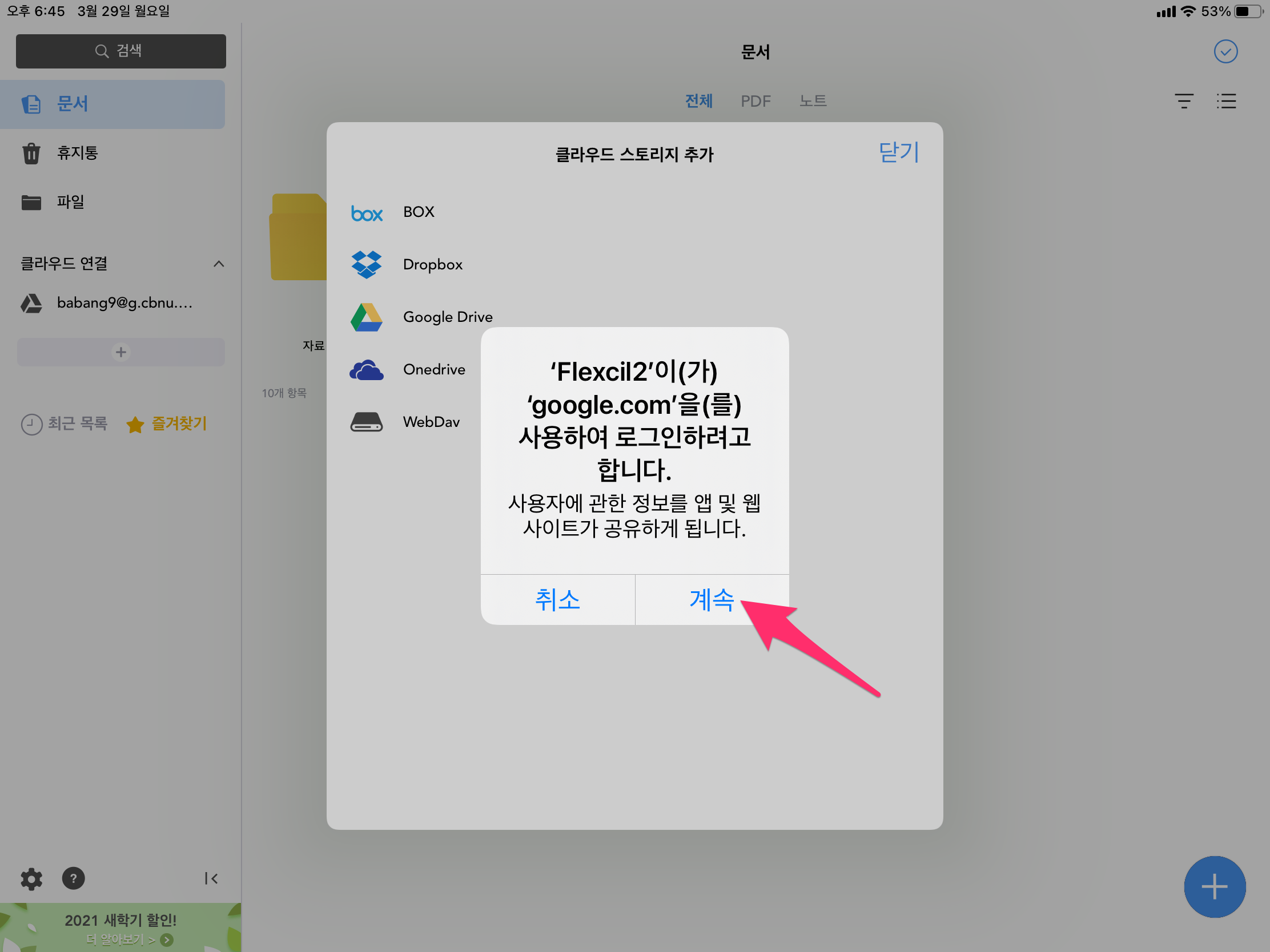The width and height of the screenshot is (1270, 952).
Task: Click the 검색 search field
Action: [120, 51]
